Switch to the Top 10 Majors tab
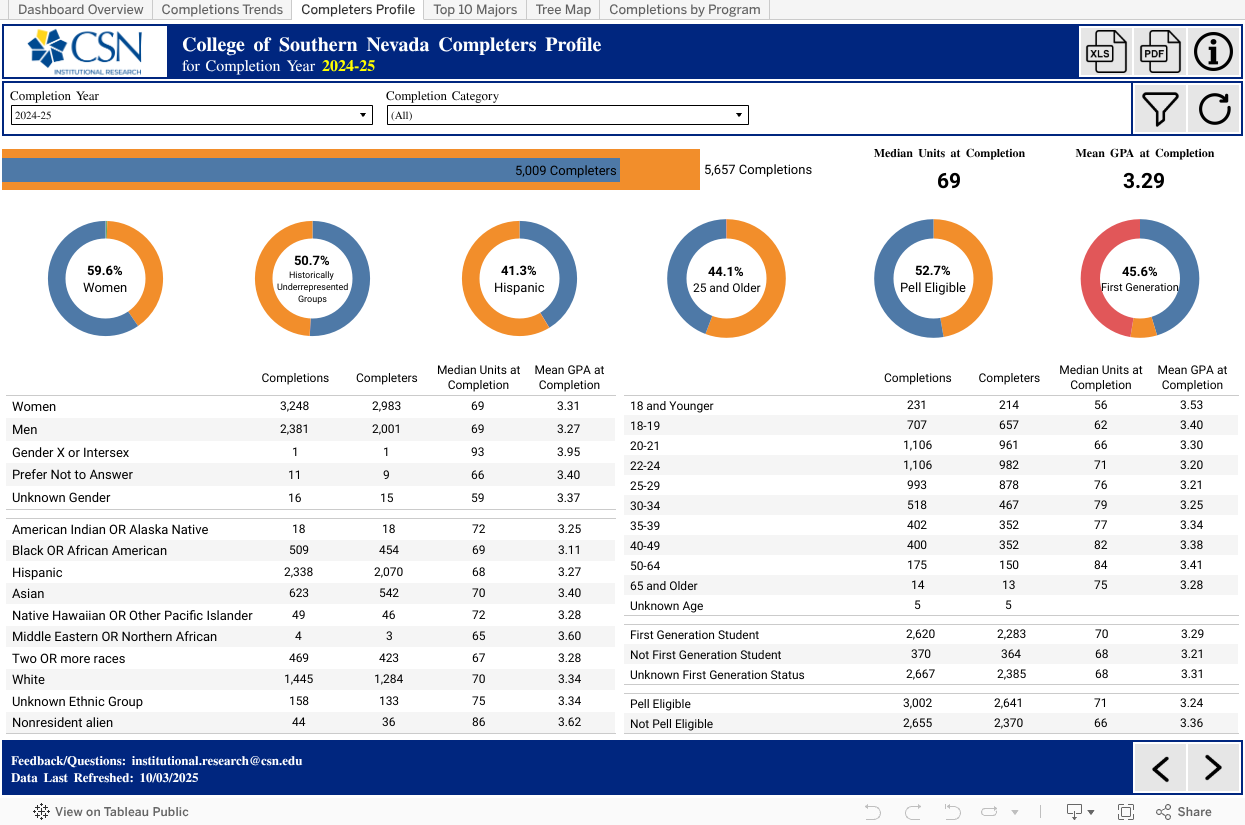The image size is (1245, 825). (475, 10)
